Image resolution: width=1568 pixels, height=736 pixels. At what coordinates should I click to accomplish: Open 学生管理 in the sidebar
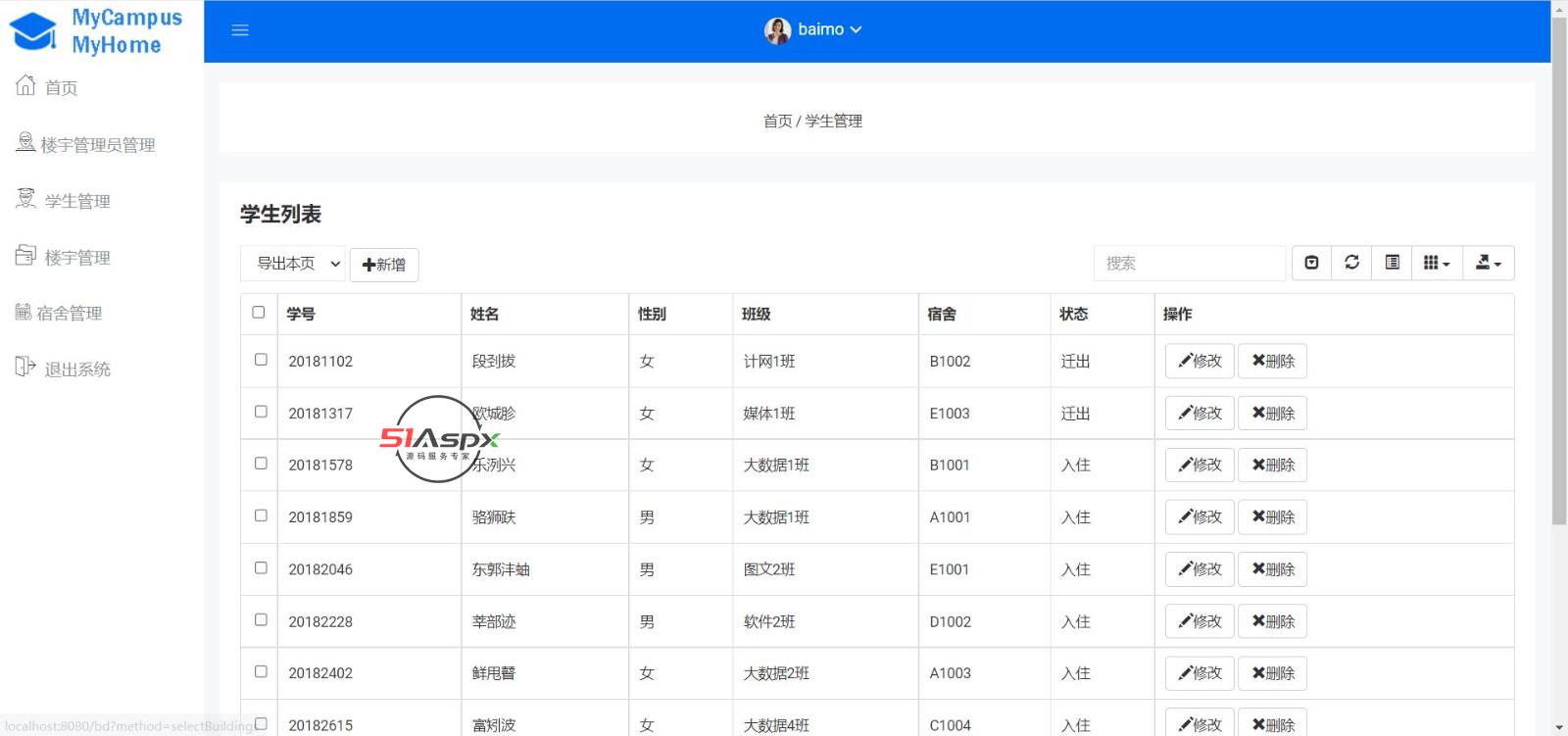(x=76, y=201)
